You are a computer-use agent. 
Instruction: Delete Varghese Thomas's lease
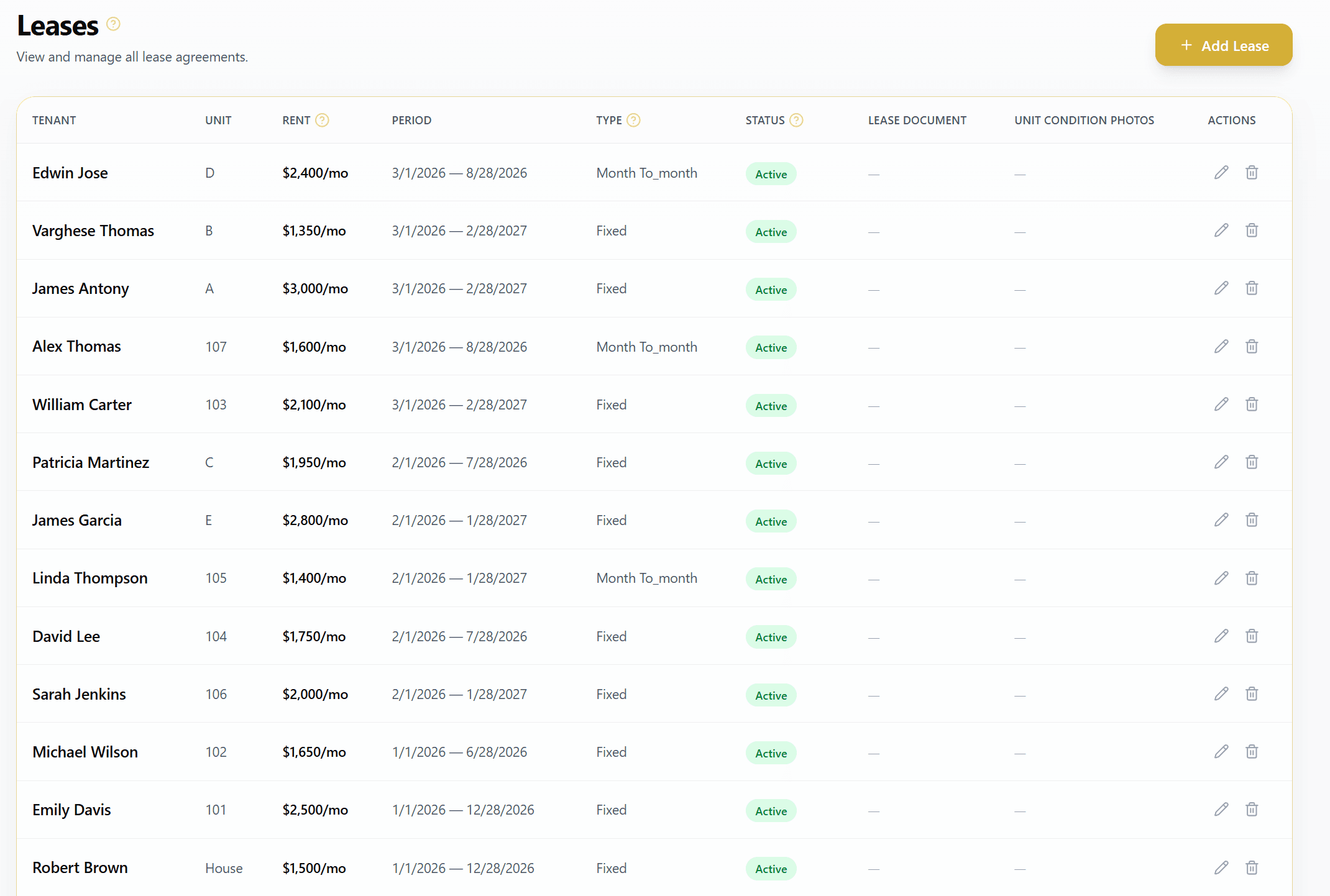1252,230
